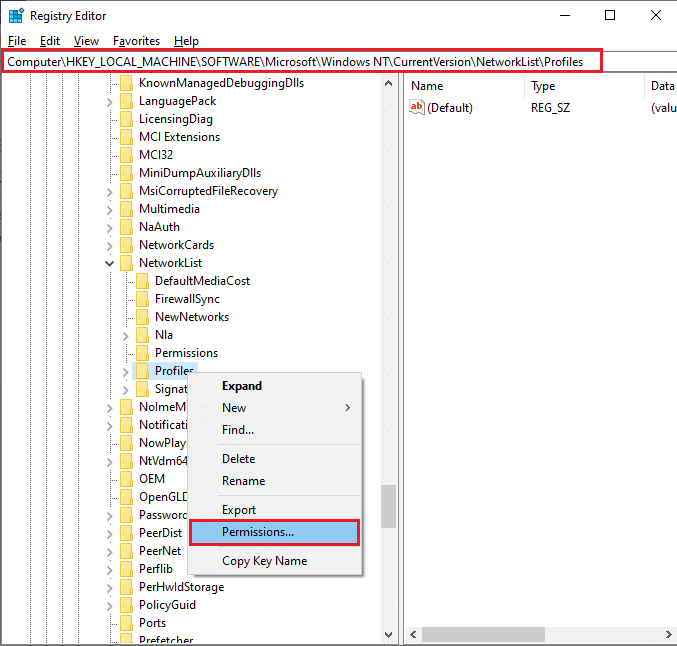Click tree scrollbar up arrow
Screen dimensions: 677x646
[x=389, y=83]
